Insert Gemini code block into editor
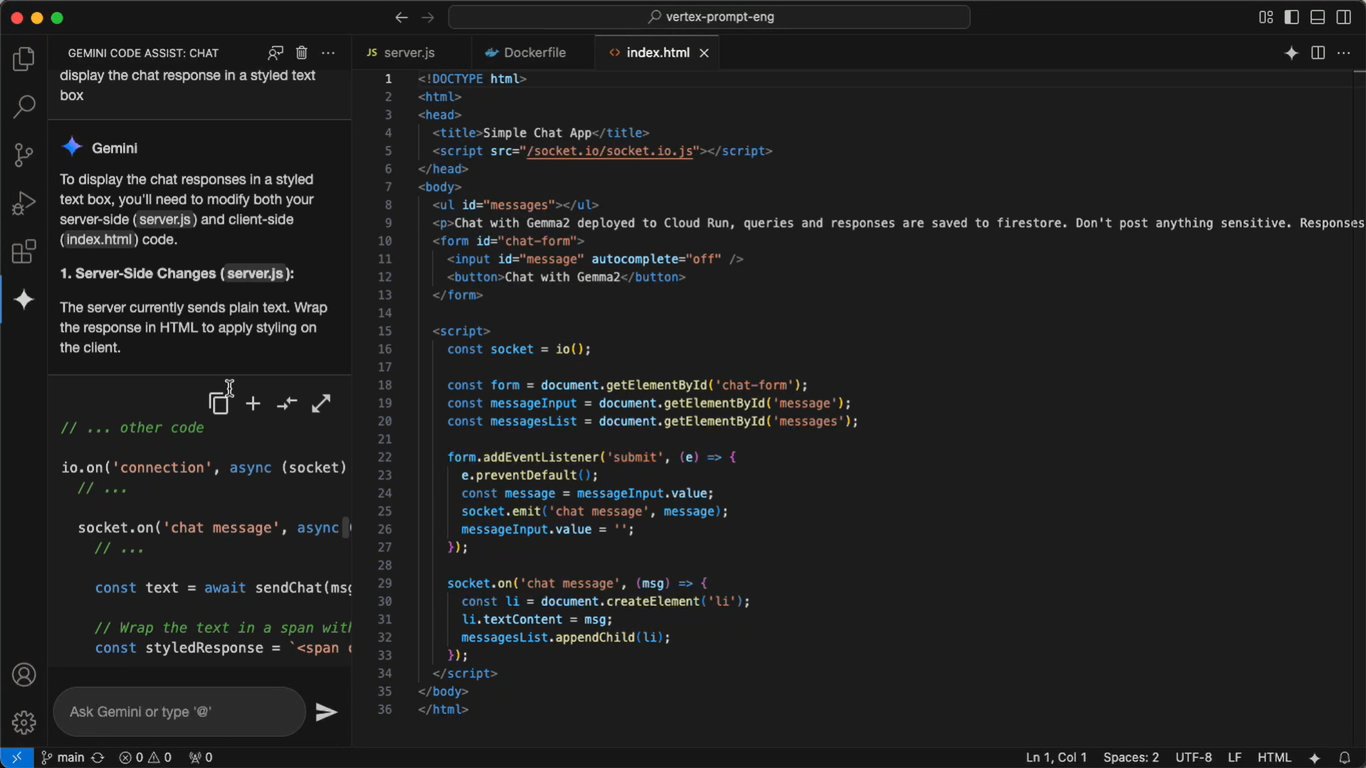The width and height of the screenshot is (1366, 768). coord(253,403)
